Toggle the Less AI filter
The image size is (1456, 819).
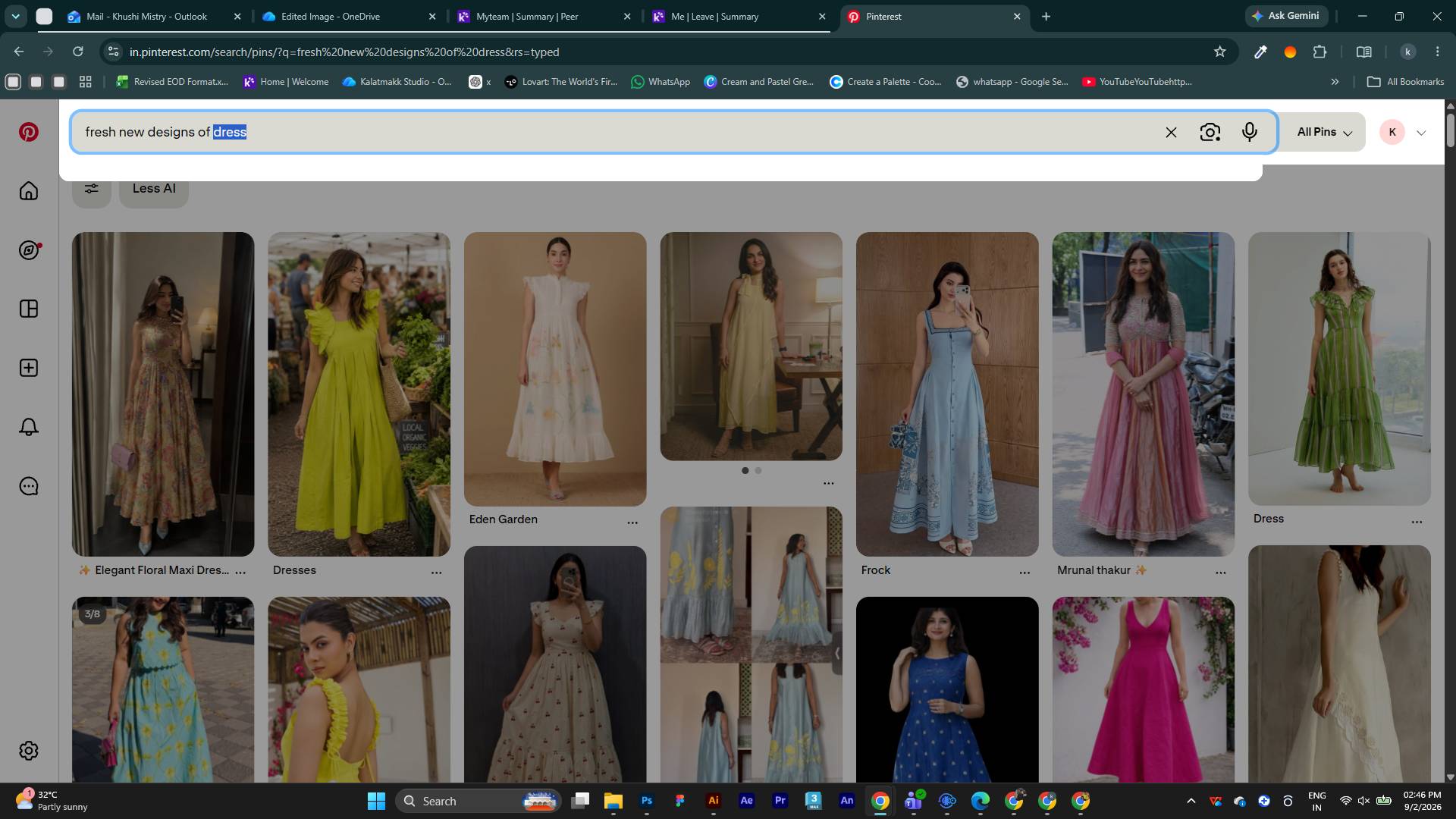(154, 188)
